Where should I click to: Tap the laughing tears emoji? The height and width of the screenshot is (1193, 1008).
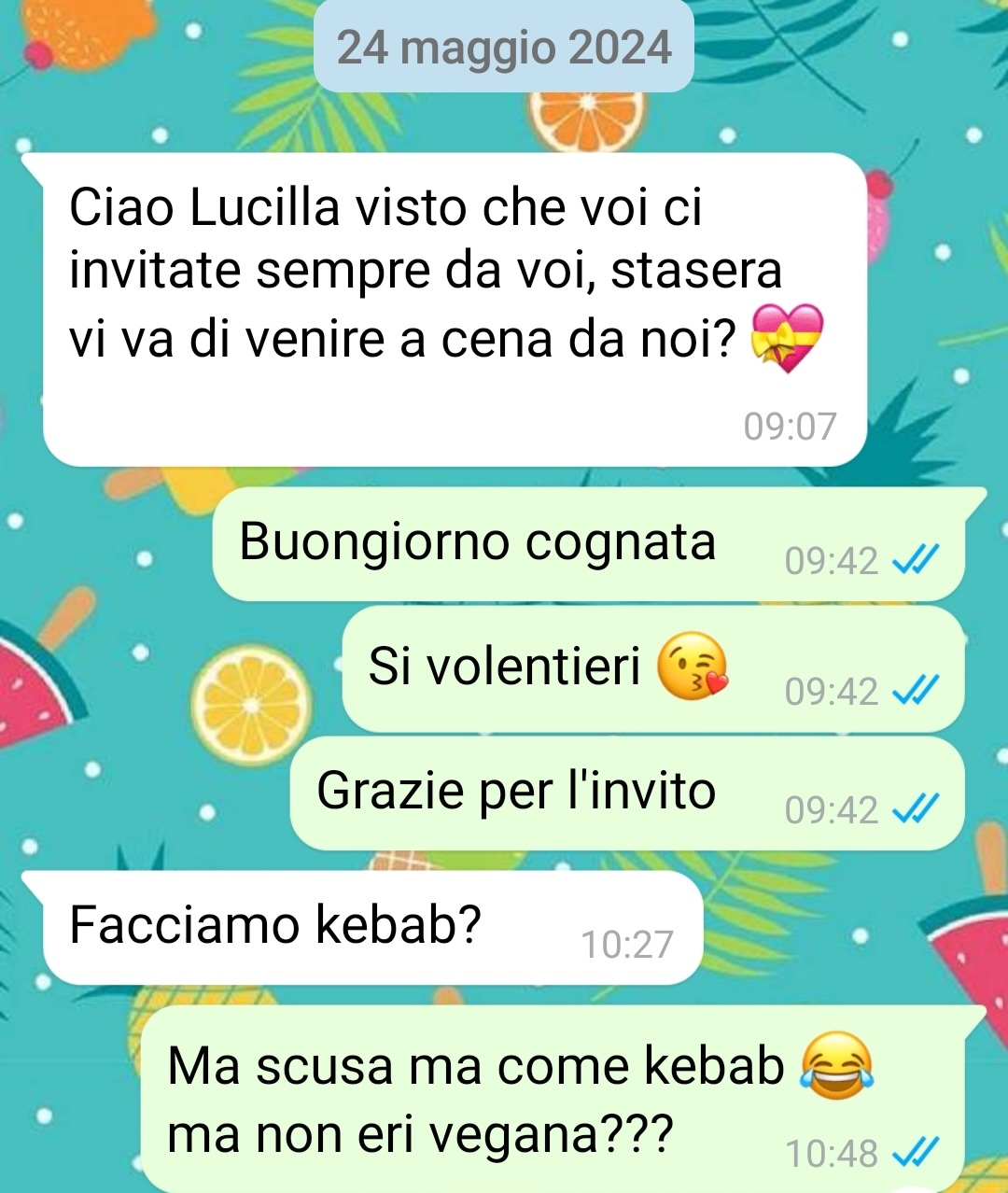pos(836,1066)
